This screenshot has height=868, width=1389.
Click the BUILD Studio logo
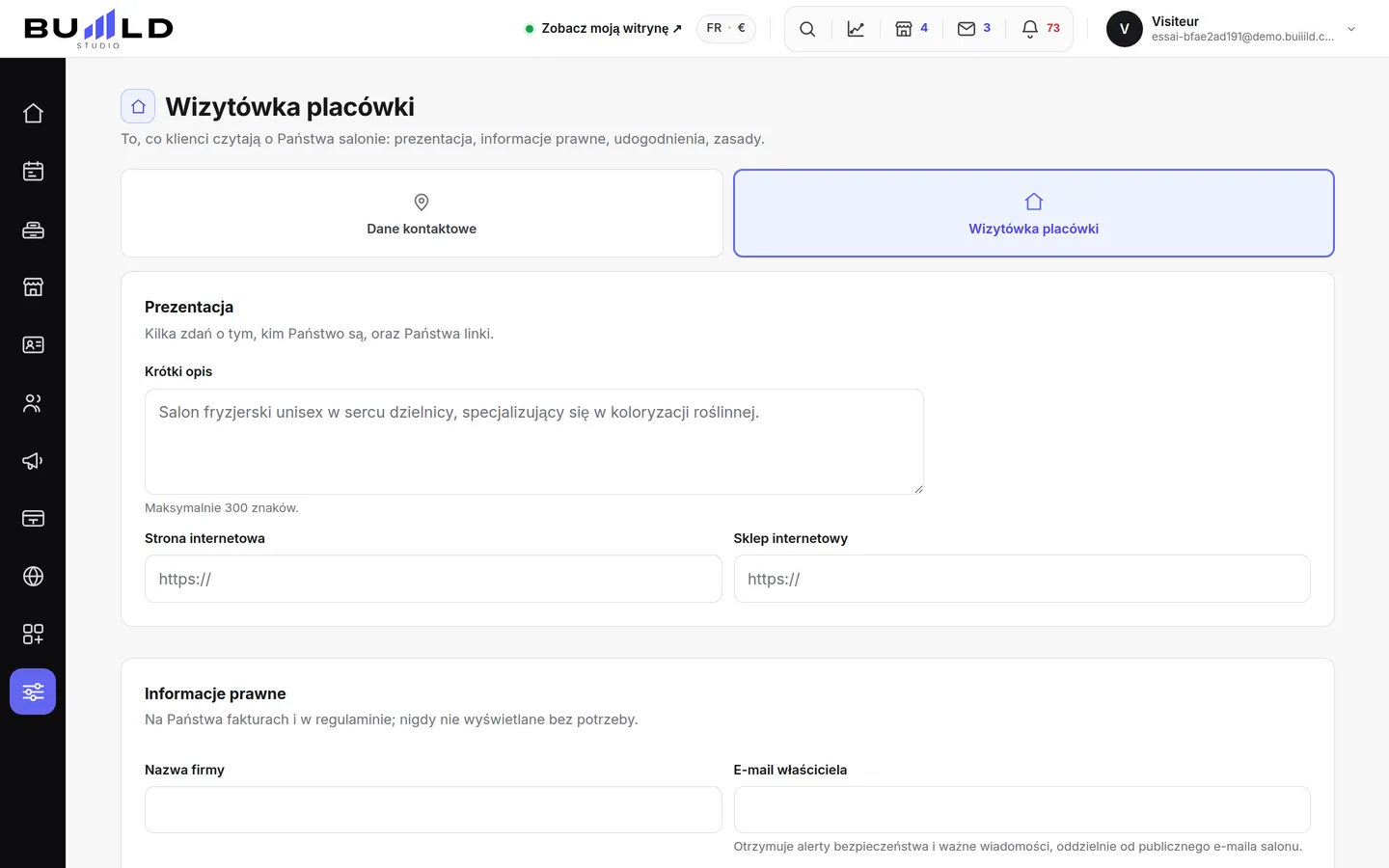click(x=98, y=29)
